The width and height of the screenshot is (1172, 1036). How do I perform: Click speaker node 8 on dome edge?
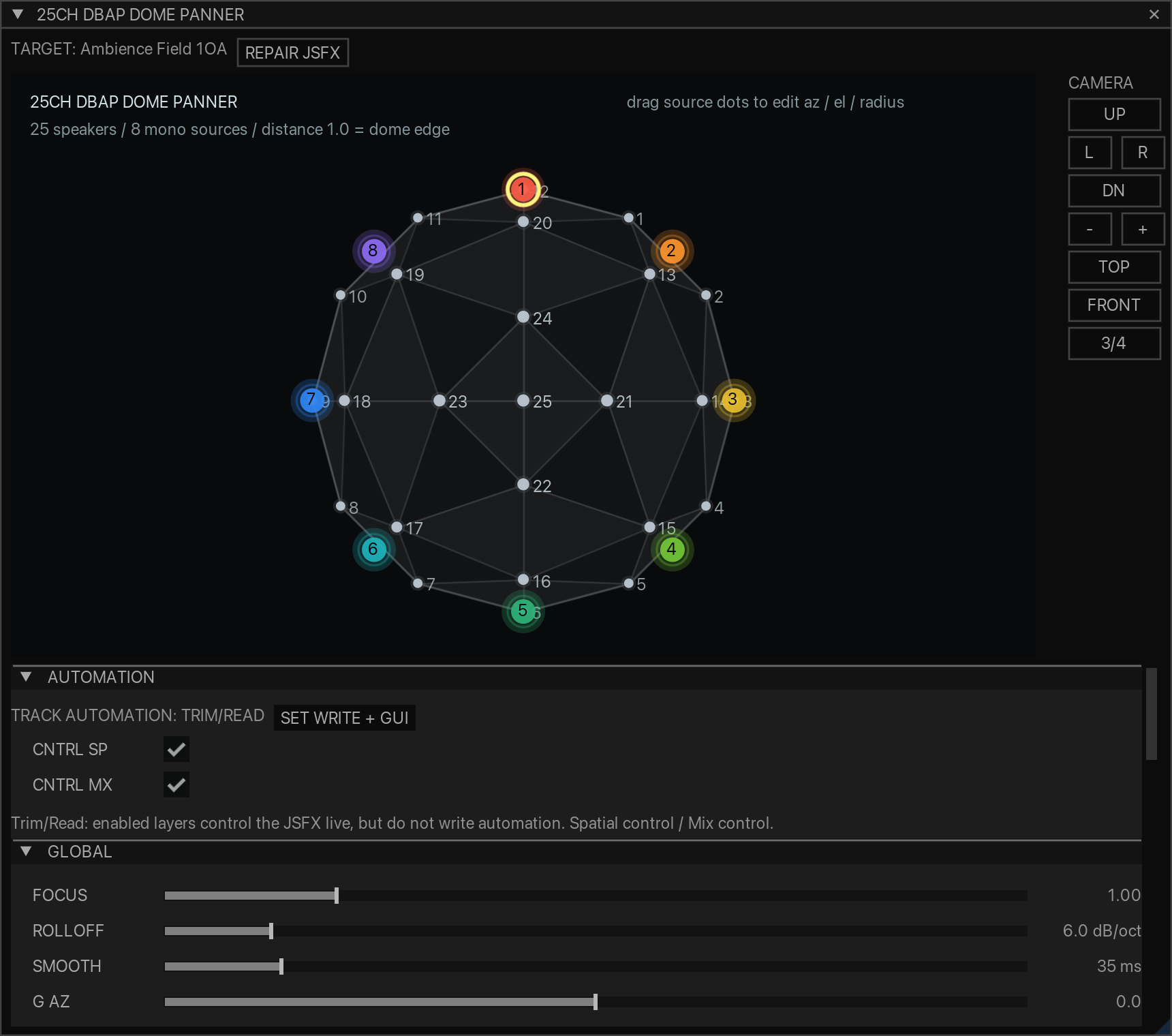pos(341,506)
